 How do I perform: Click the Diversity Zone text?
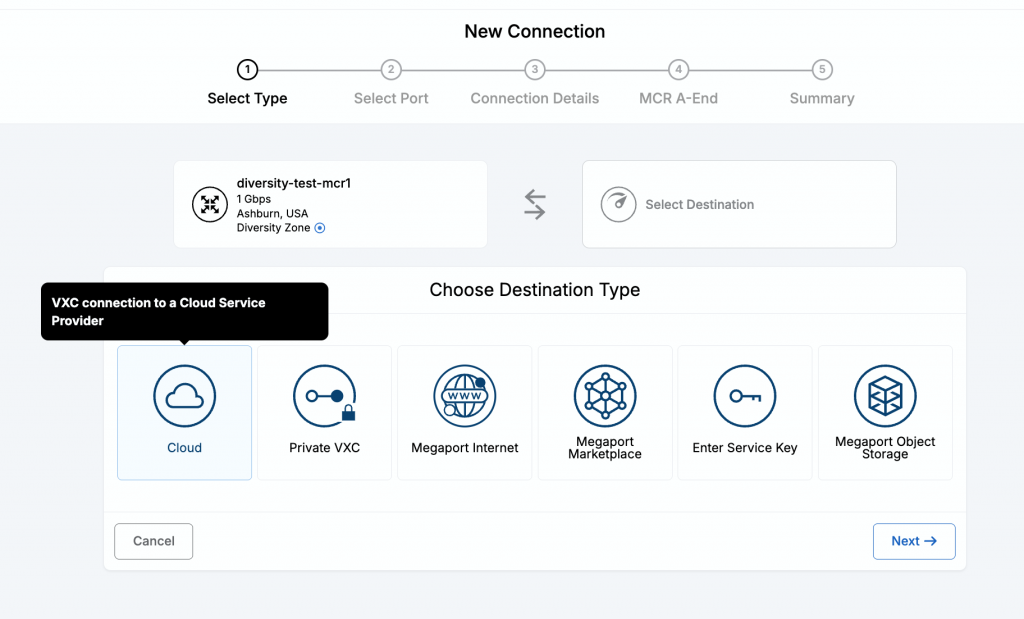click(273, 228)
